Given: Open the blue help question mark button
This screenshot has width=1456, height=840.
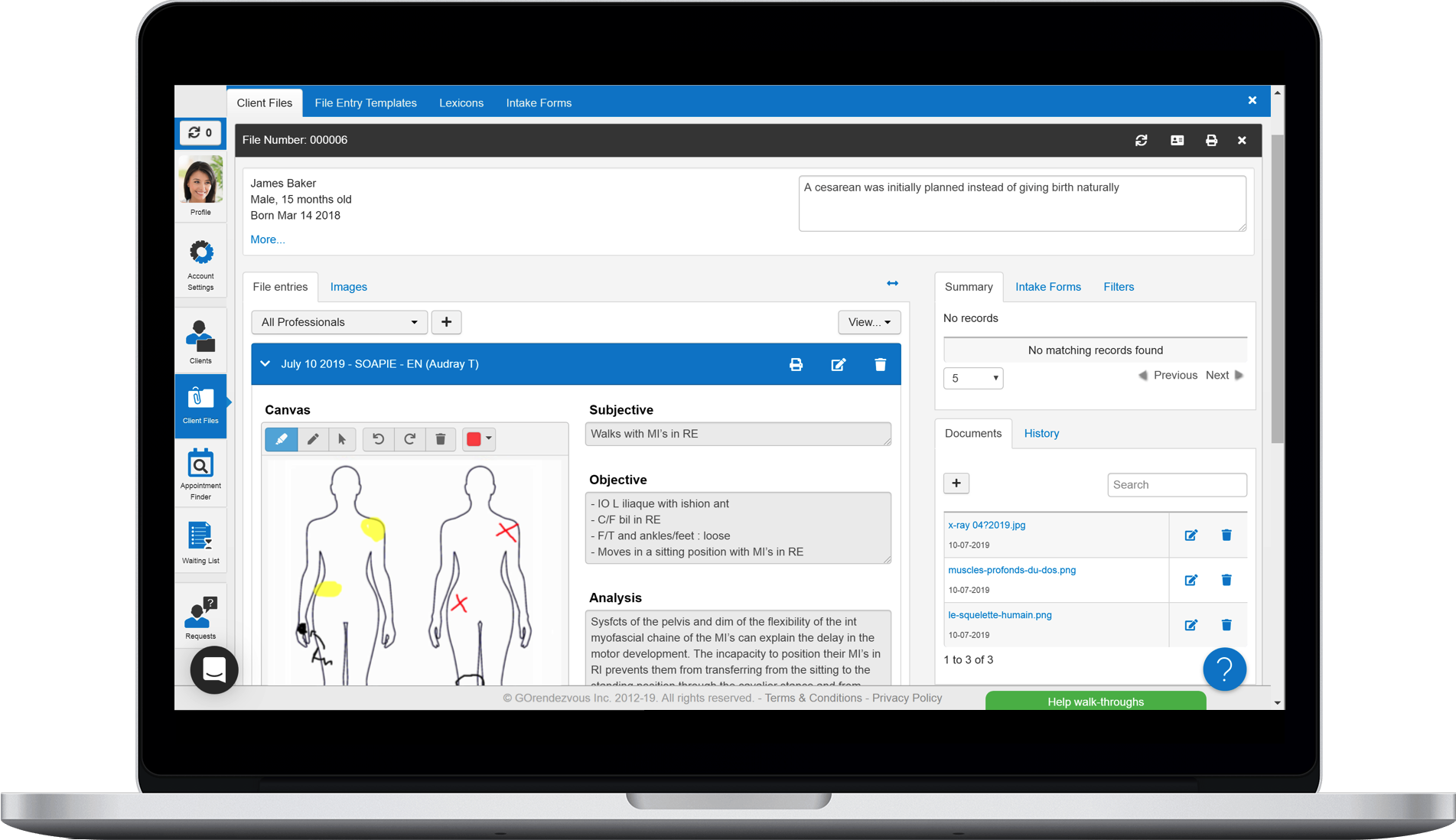Looking at the screenshot, I should (x=1224, y=669).
